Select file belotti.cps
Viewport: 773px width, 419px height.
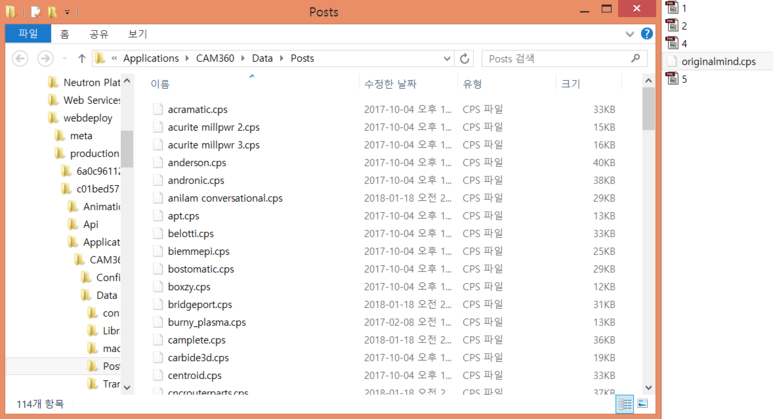190,234
